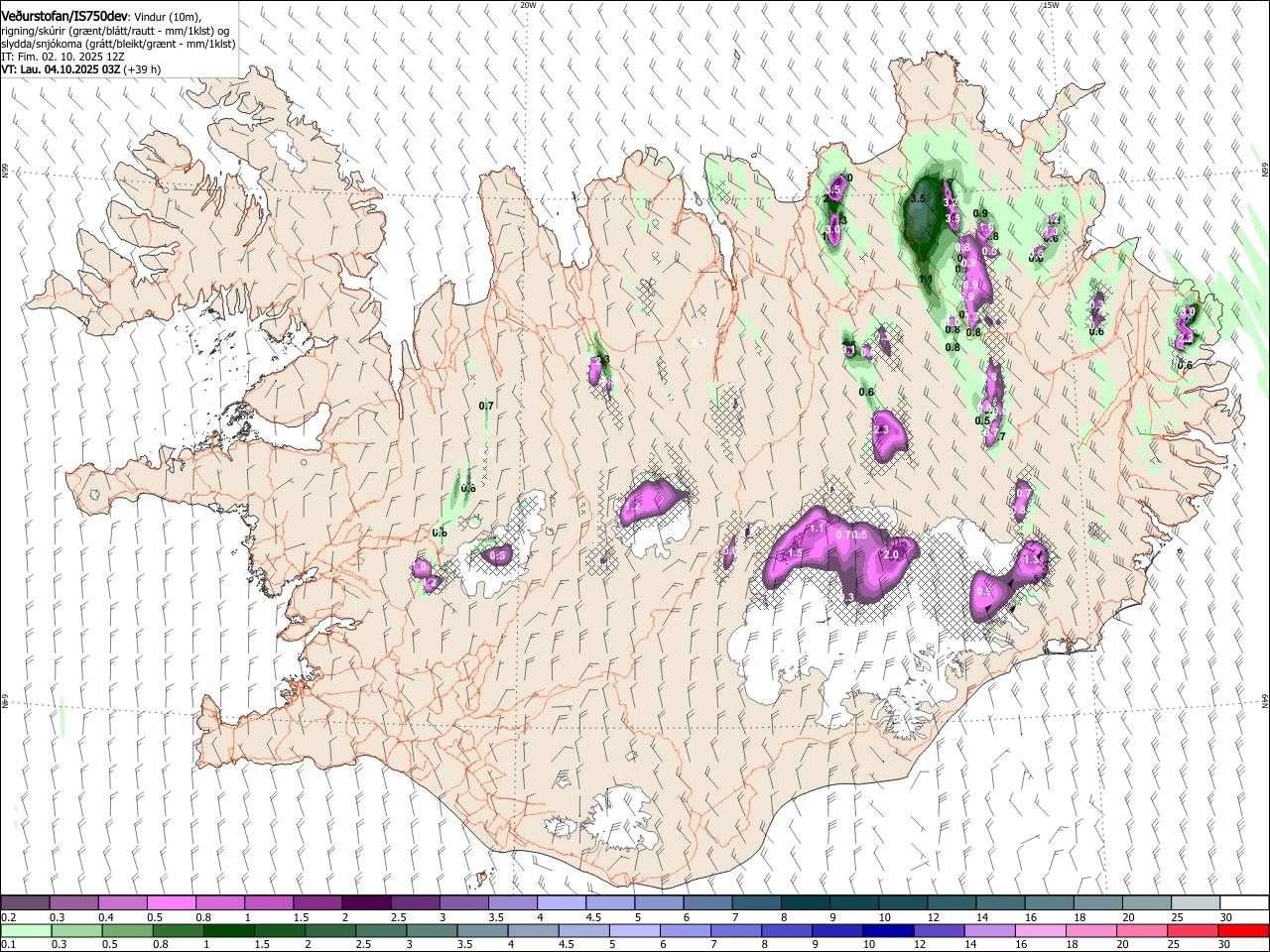Image resolution: width=1270 pixels, height=952 pixels.
Task: Click the bright red swatch in the rain scale
Action: (1242, 930)
